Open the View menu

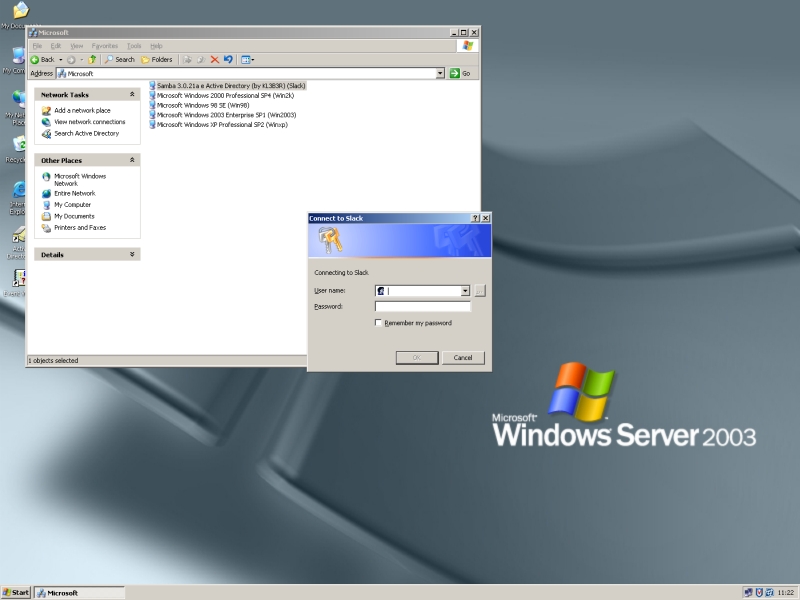tap(77, 46)
